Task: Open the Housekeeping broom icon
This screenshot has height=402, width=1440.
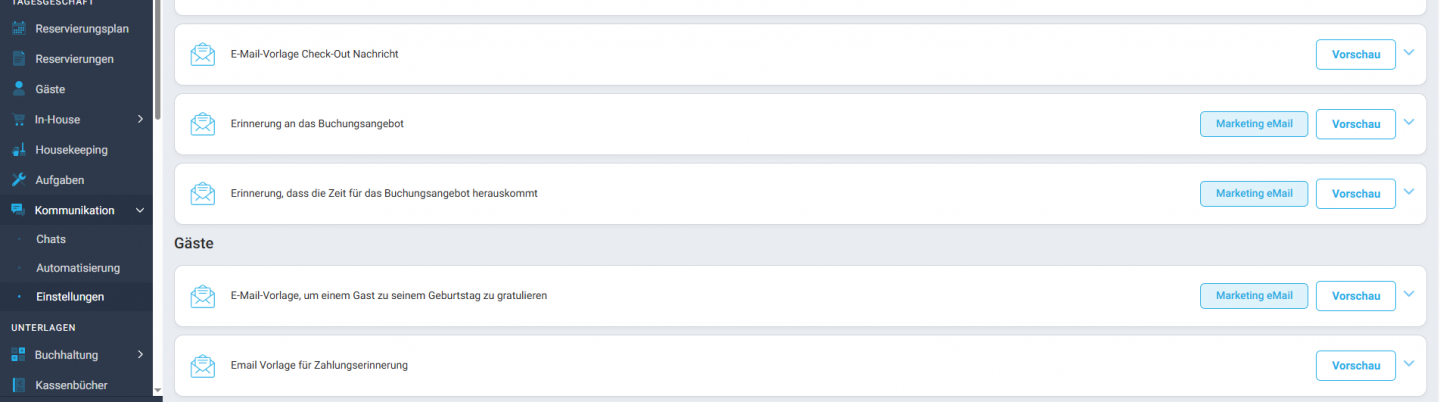Action: click(18, 150)
